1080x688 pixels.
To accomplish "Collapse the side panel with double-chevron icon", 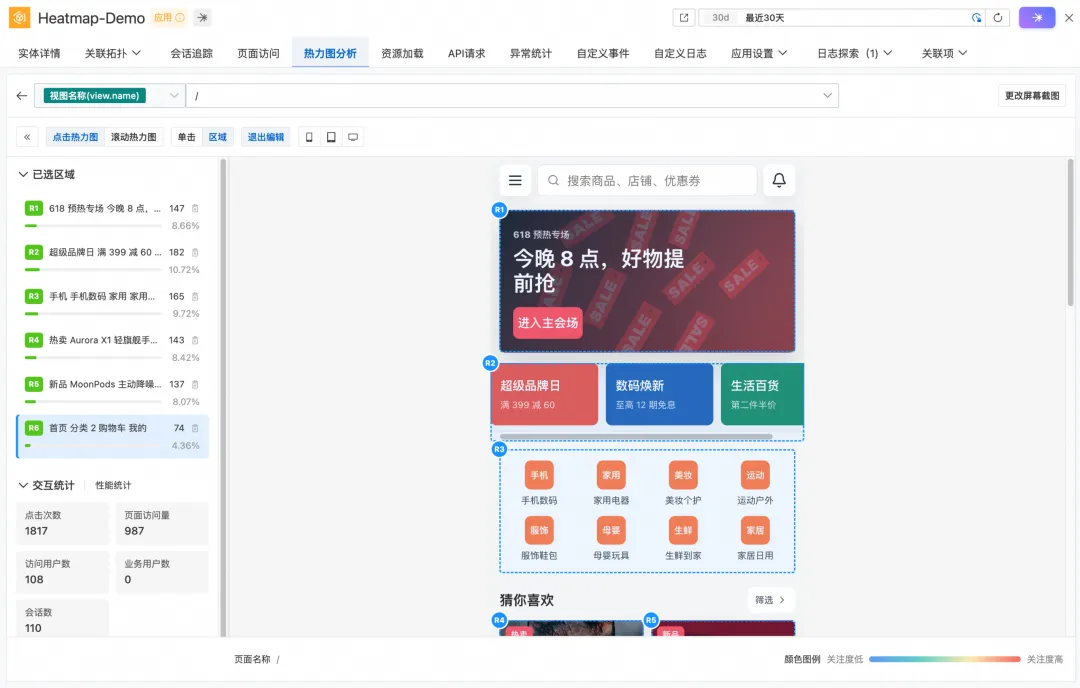I will click(27, 137).
